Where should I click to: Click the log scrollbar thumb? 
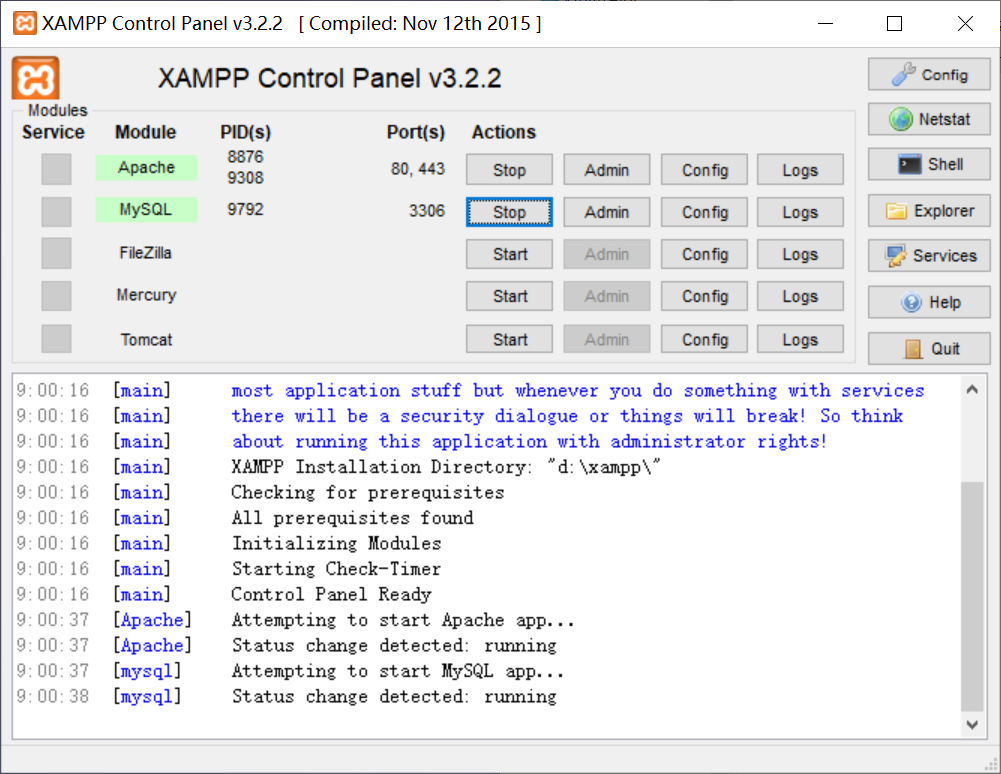[x=972, y=596]
